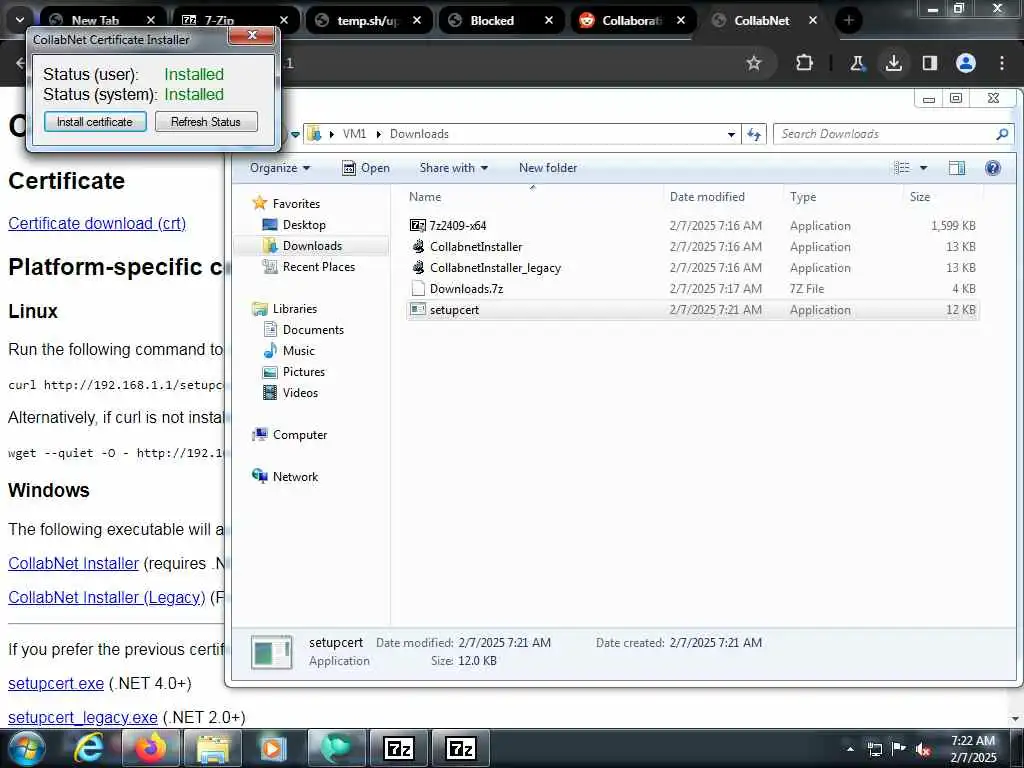Select the CollabnetInstaller application file
Image resolution: width=1024 pixels, height=768 pixels.
[x=476, y=247]
